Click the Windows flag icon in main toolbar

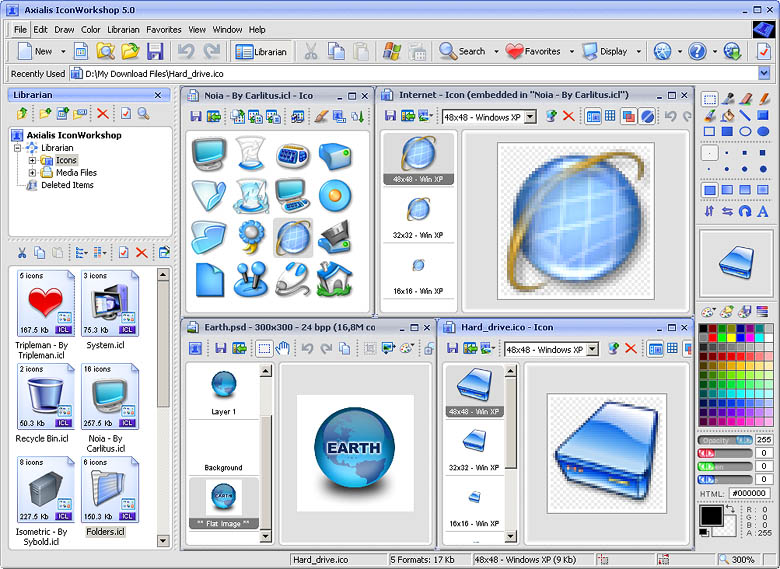coord(392,51)
